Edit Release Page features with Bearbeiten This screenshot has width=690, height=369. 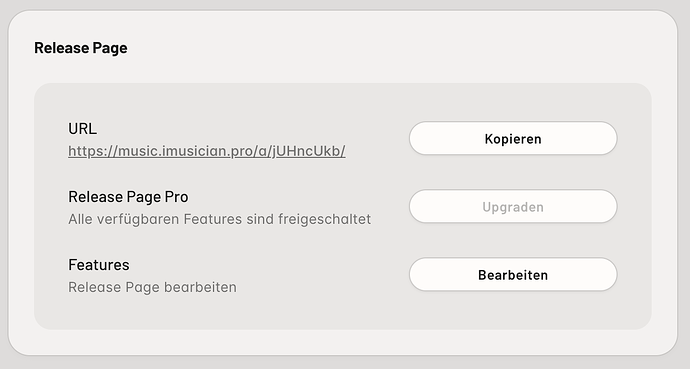click(x=513, y=275)
